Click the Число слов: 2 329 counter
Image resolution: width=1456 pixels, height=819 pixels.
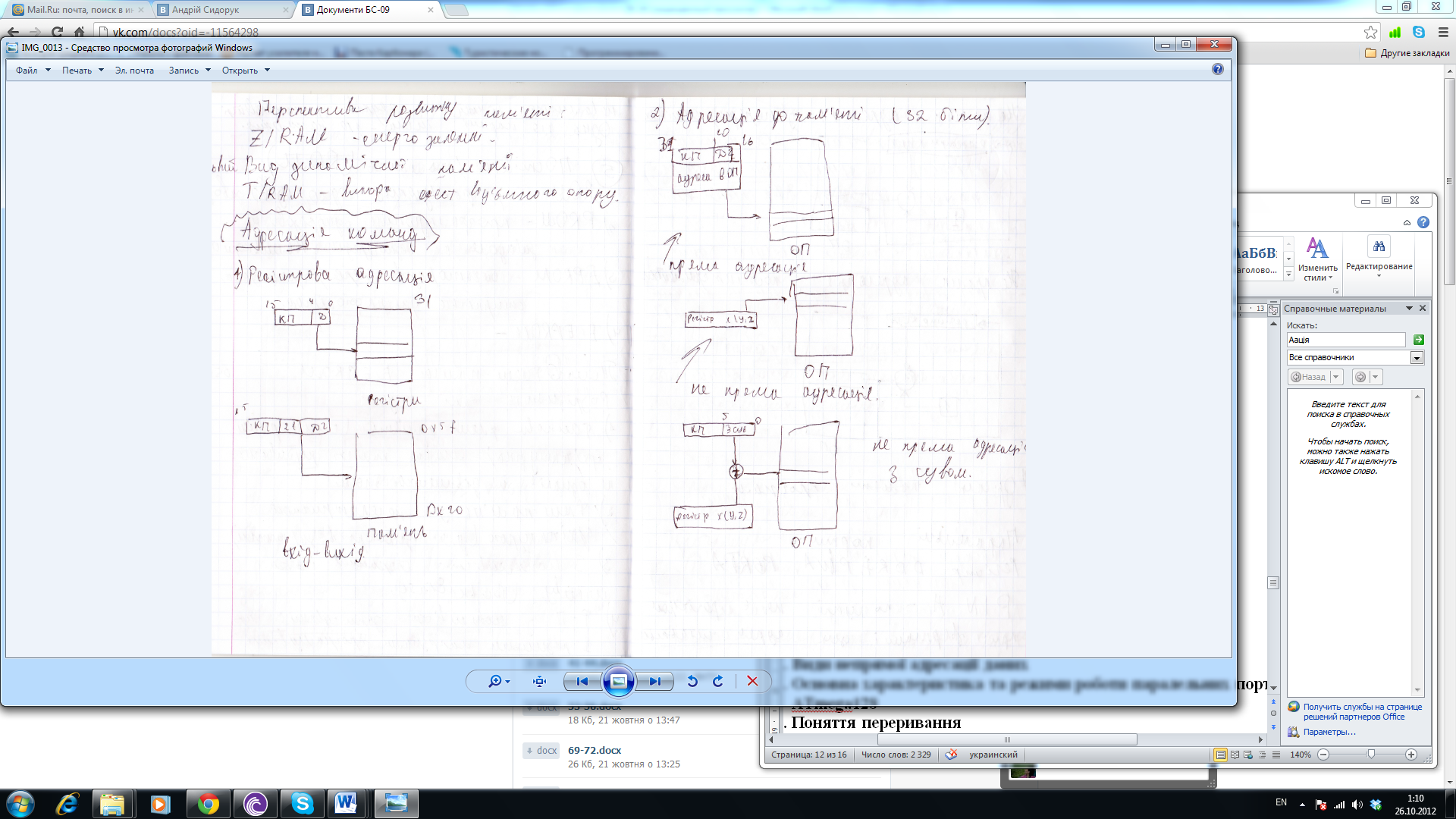coord(896,755)
